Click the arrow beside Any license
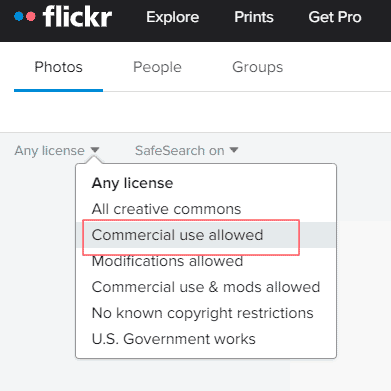The width and height of the screenshot is (391, 391). pyautogui.click(x=95, y=150)
